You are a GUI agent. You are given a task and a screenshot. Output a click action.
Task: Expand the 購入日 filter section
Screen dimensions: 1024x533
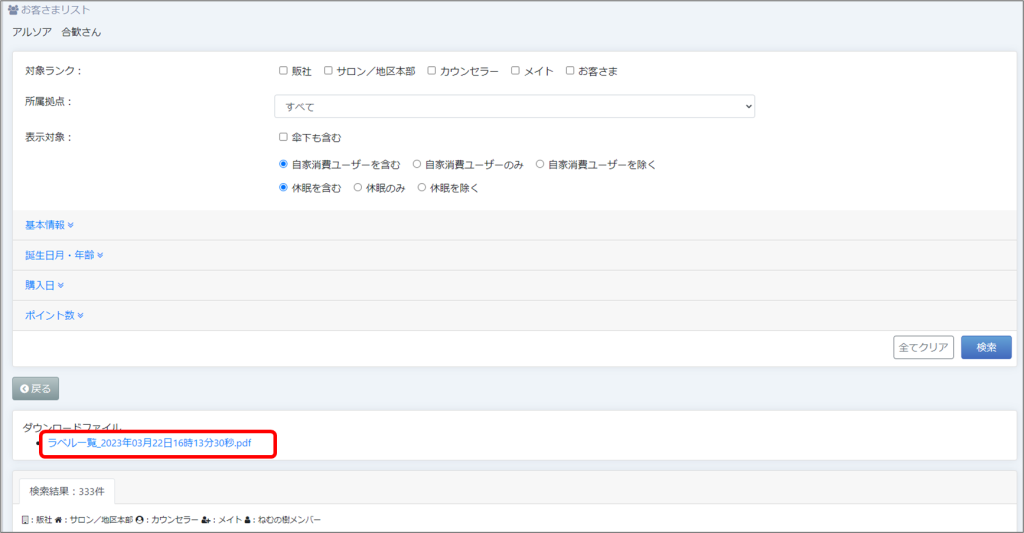point(44,285)
